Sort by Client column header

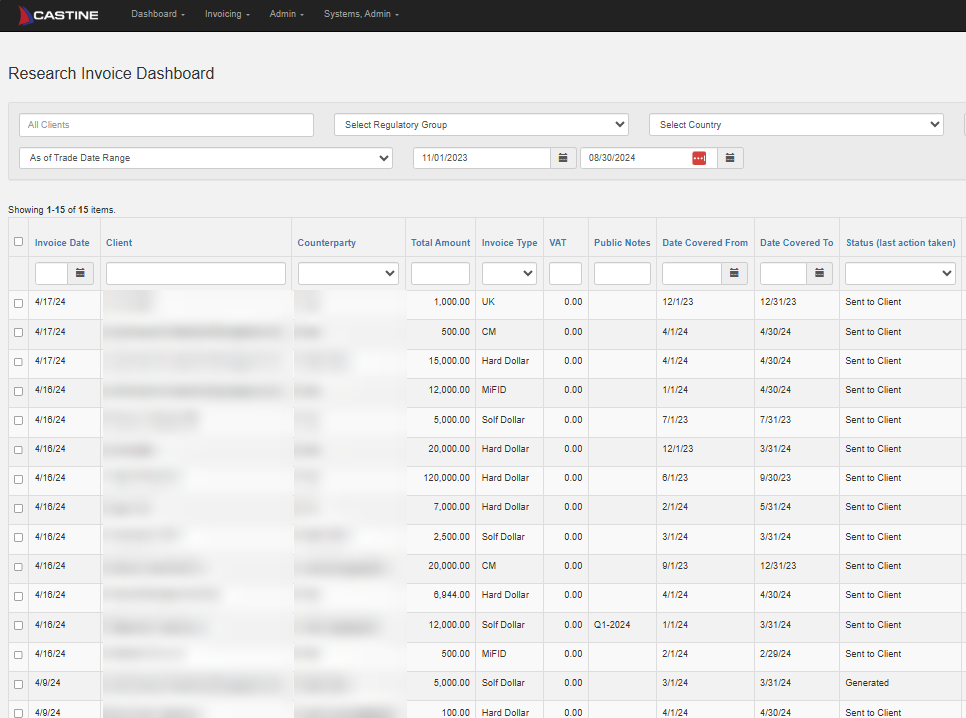119,243
